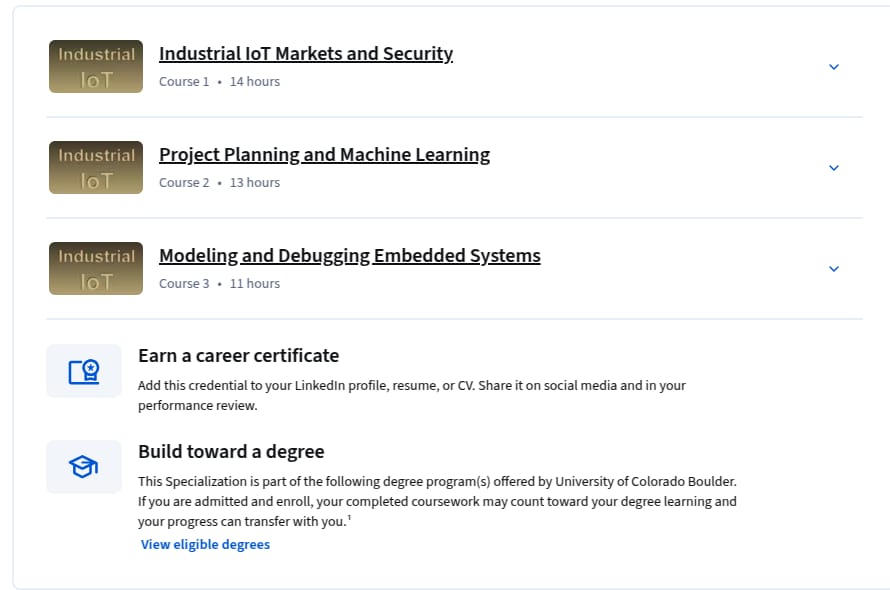Click the career certificate badge icon

84,371
